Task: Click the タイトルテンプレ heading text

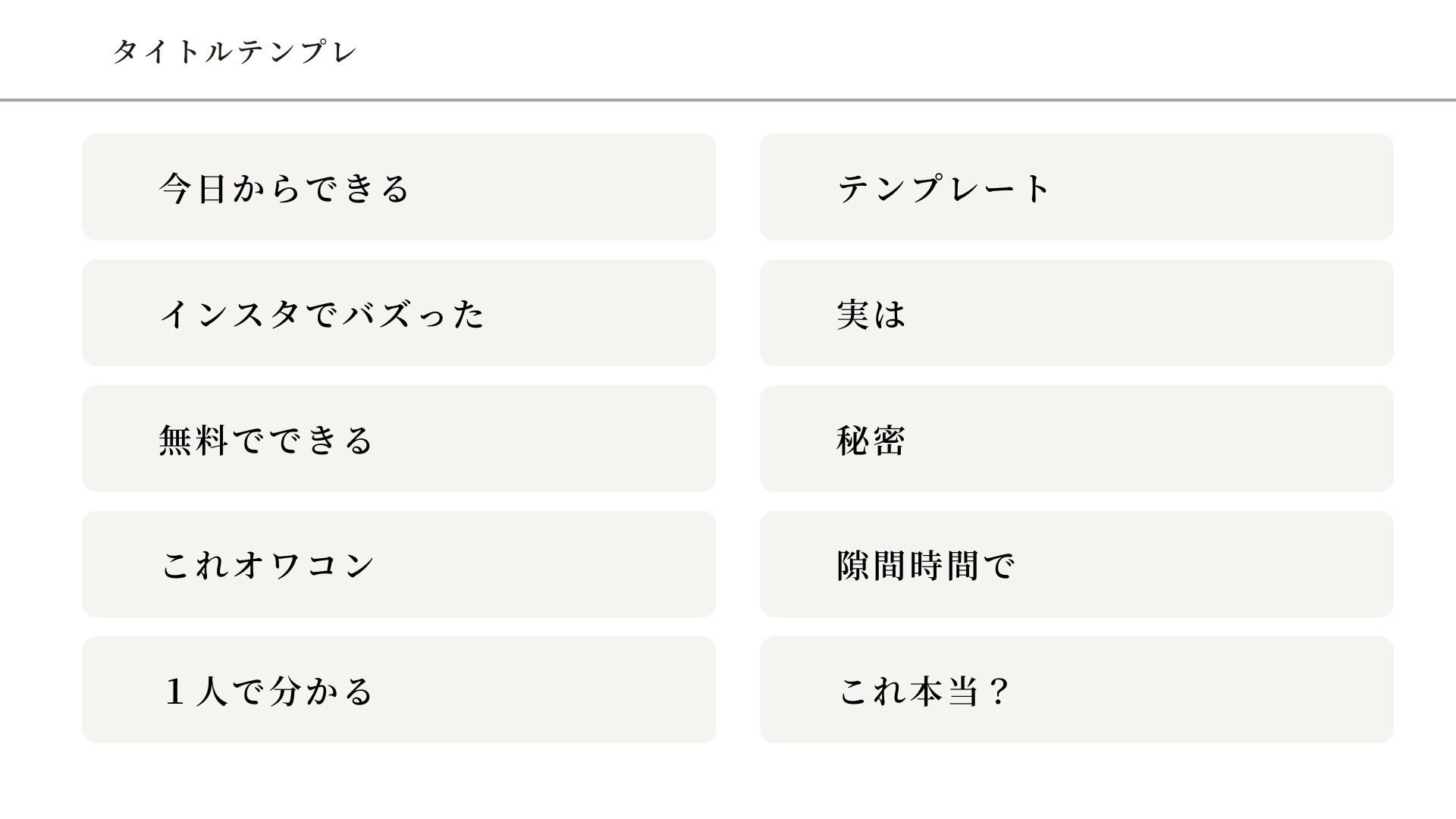Action: 234,52
